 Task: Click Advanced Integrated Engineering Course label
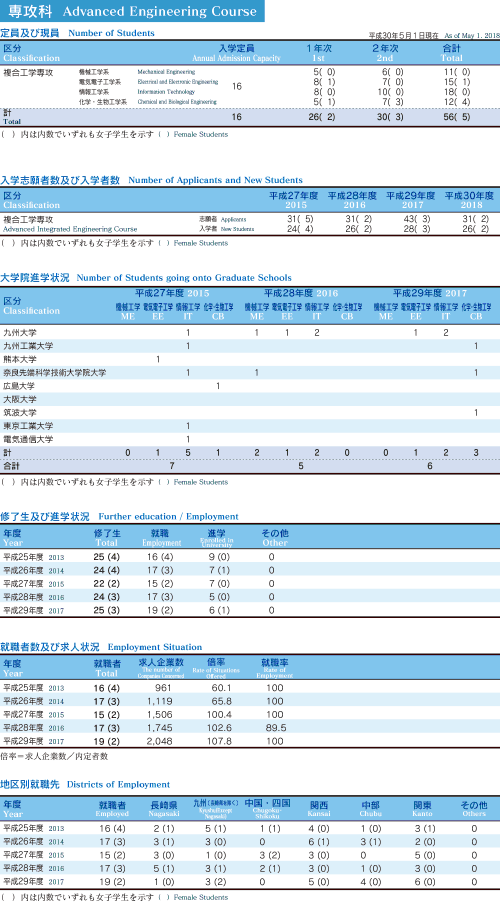click(x=70, y=229)
